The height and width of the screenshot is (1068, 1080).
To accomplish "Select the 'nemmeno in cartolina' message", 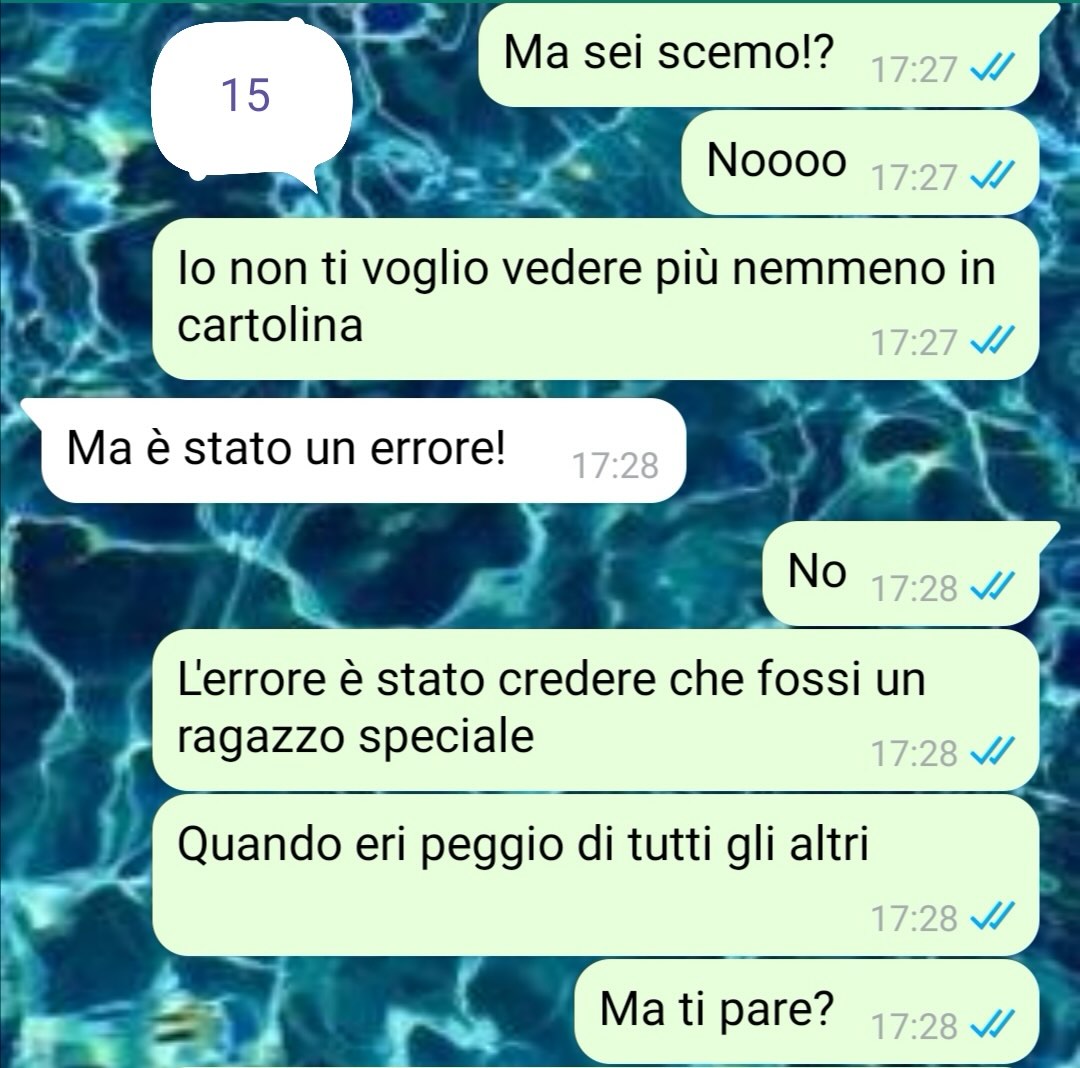I will tap(595, 299).
